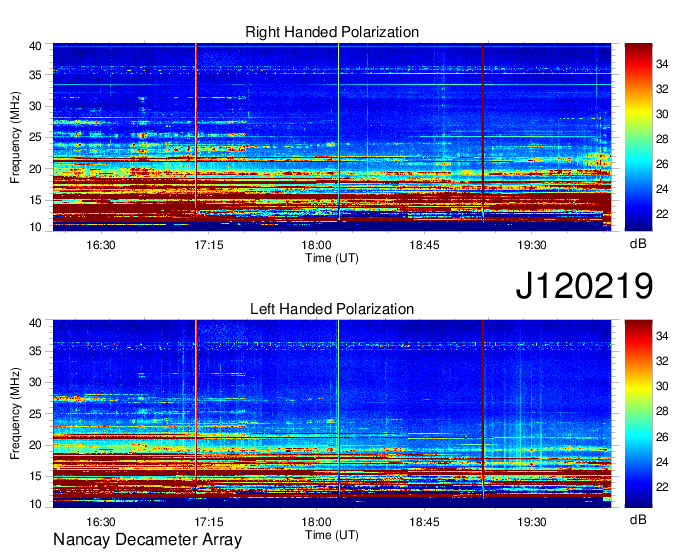Click the 24 dB label on the top colorbar

[662, 189]
